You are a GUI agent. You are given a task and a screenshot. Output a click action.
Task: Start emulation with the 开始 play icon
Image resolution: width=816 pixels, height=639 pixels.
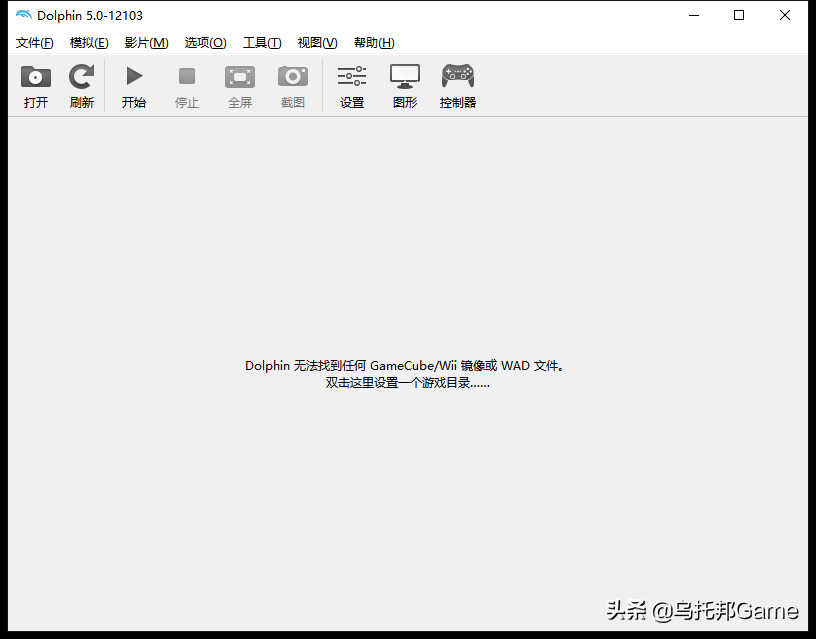[134, 76]
